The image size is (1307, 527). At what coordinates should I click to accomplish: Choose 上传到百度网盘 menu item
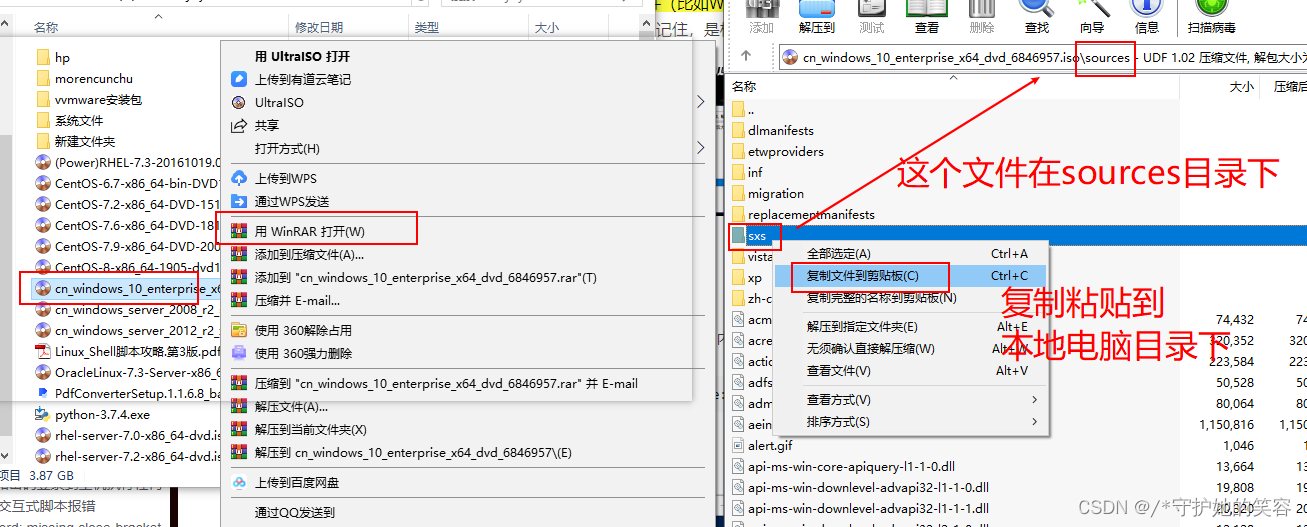[x=297, y=482]
